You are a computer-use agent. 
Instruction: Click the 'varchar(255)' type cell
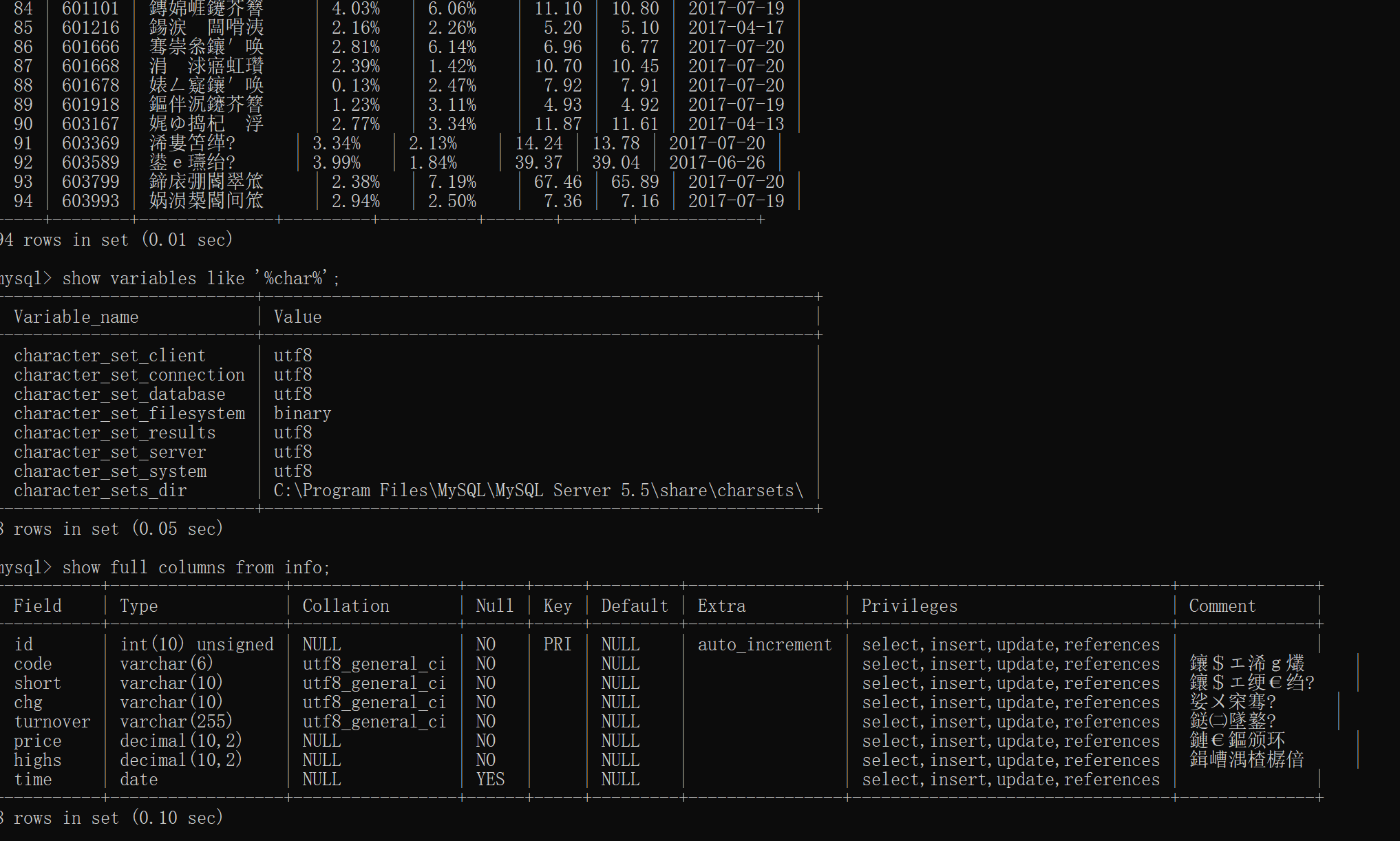point(176,722)
